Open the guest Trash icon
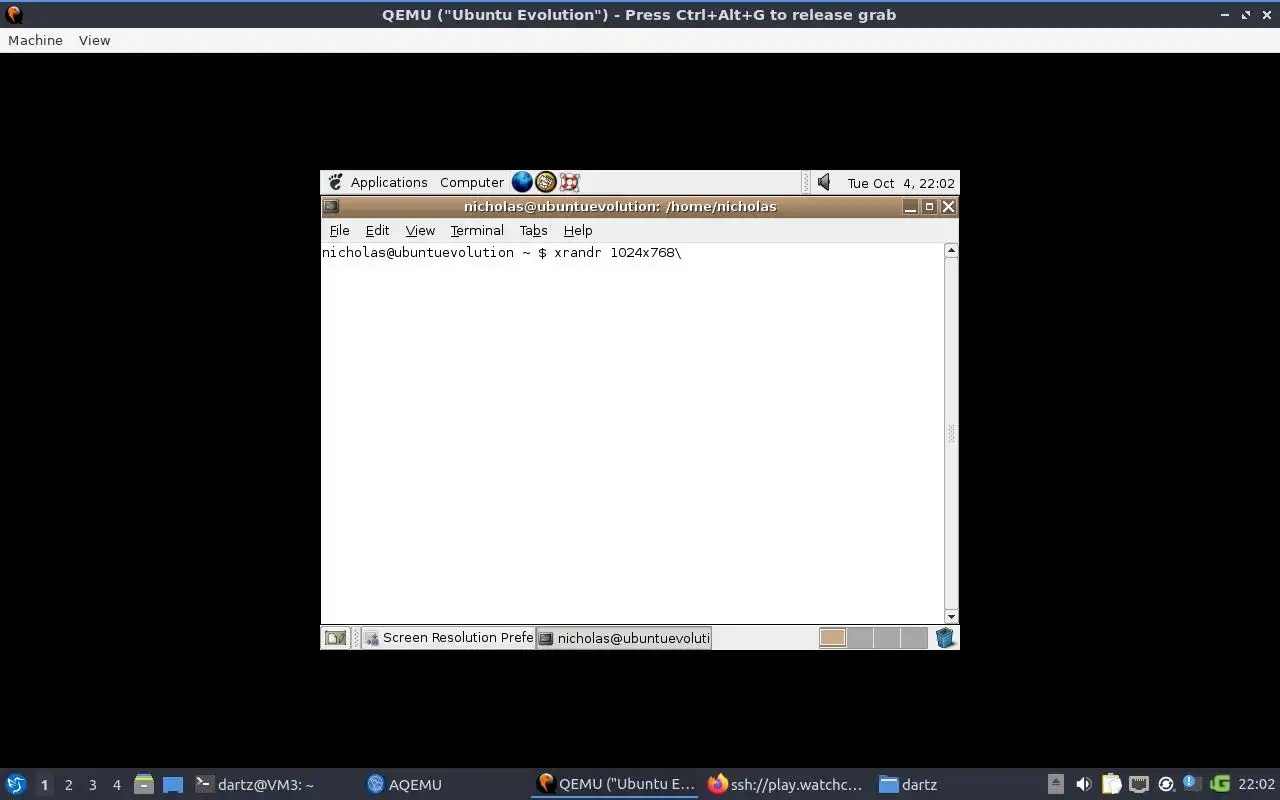The width and height of the screenshot is (1280, 800). pyautogui.click(x=945, y=638)
